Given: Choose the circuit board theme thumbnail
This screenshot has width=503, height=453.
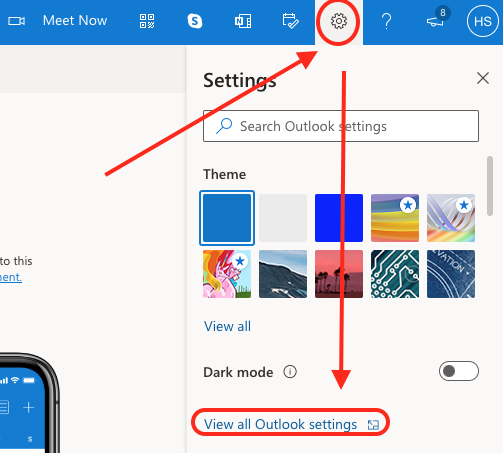Looking at the screenshot, I should pyautogui.click(x=395, y=274).
